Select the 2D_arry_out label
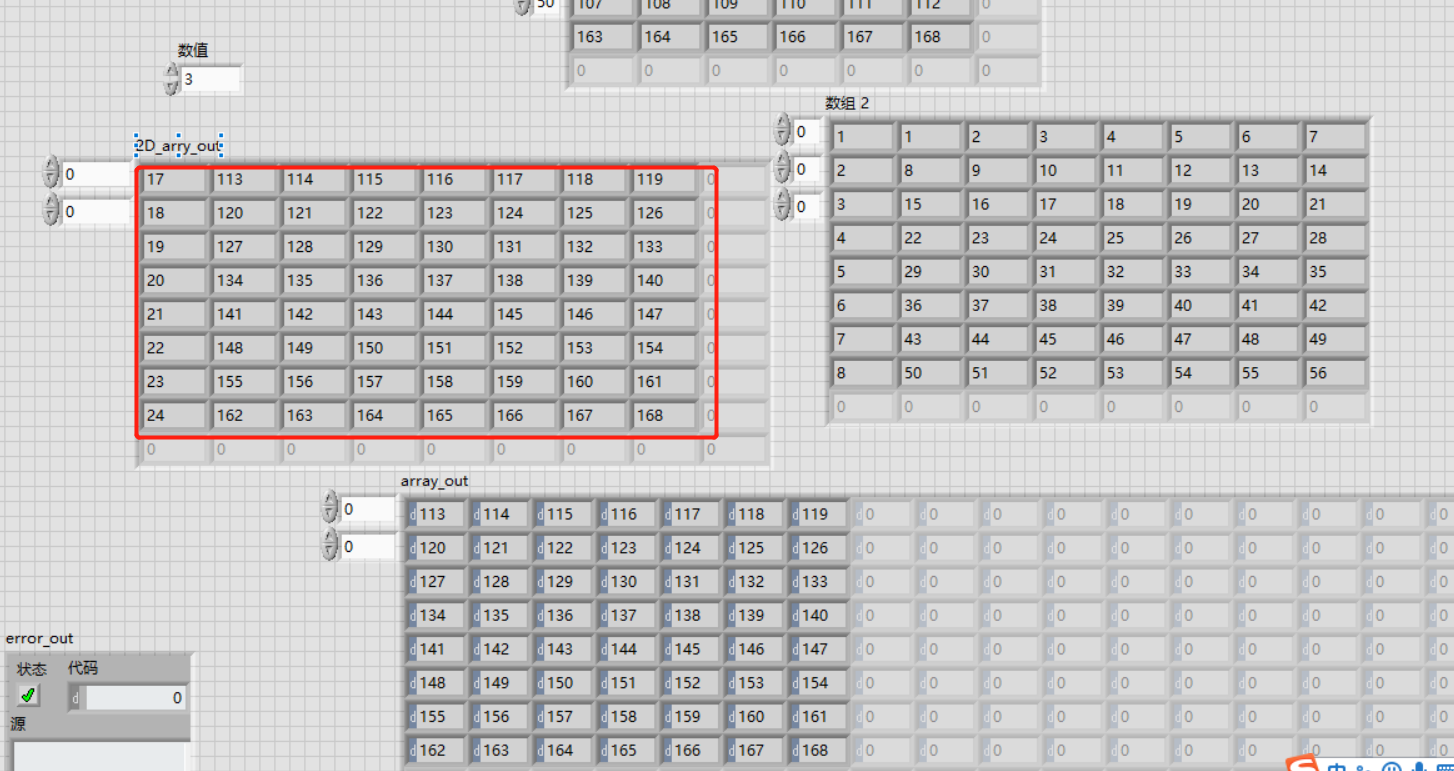This screenshot has width=1454, height=771. (x=178, y=146)
